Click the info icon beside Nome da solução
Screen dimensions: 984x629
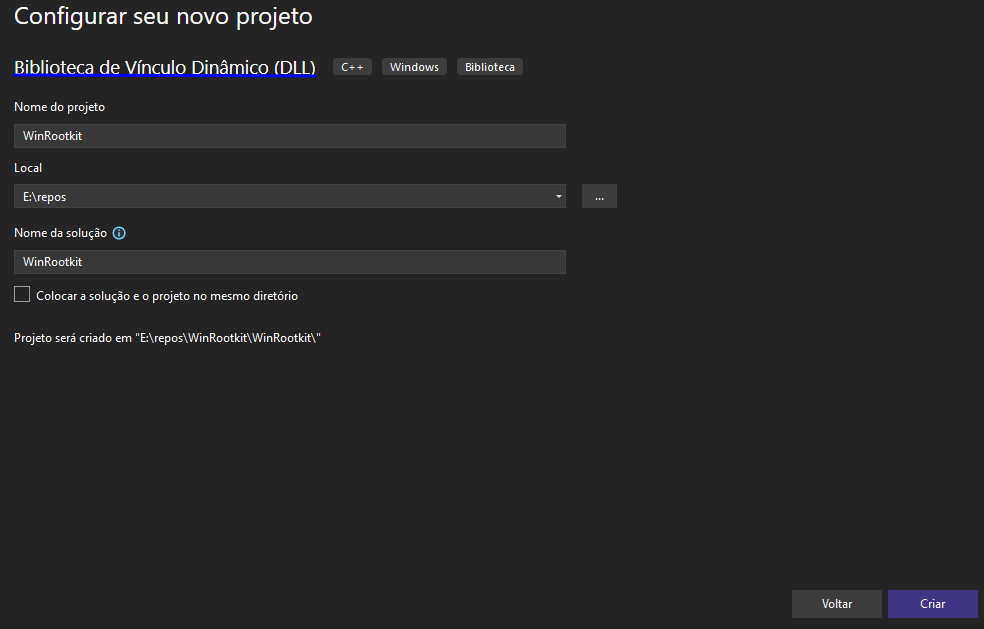119,233
